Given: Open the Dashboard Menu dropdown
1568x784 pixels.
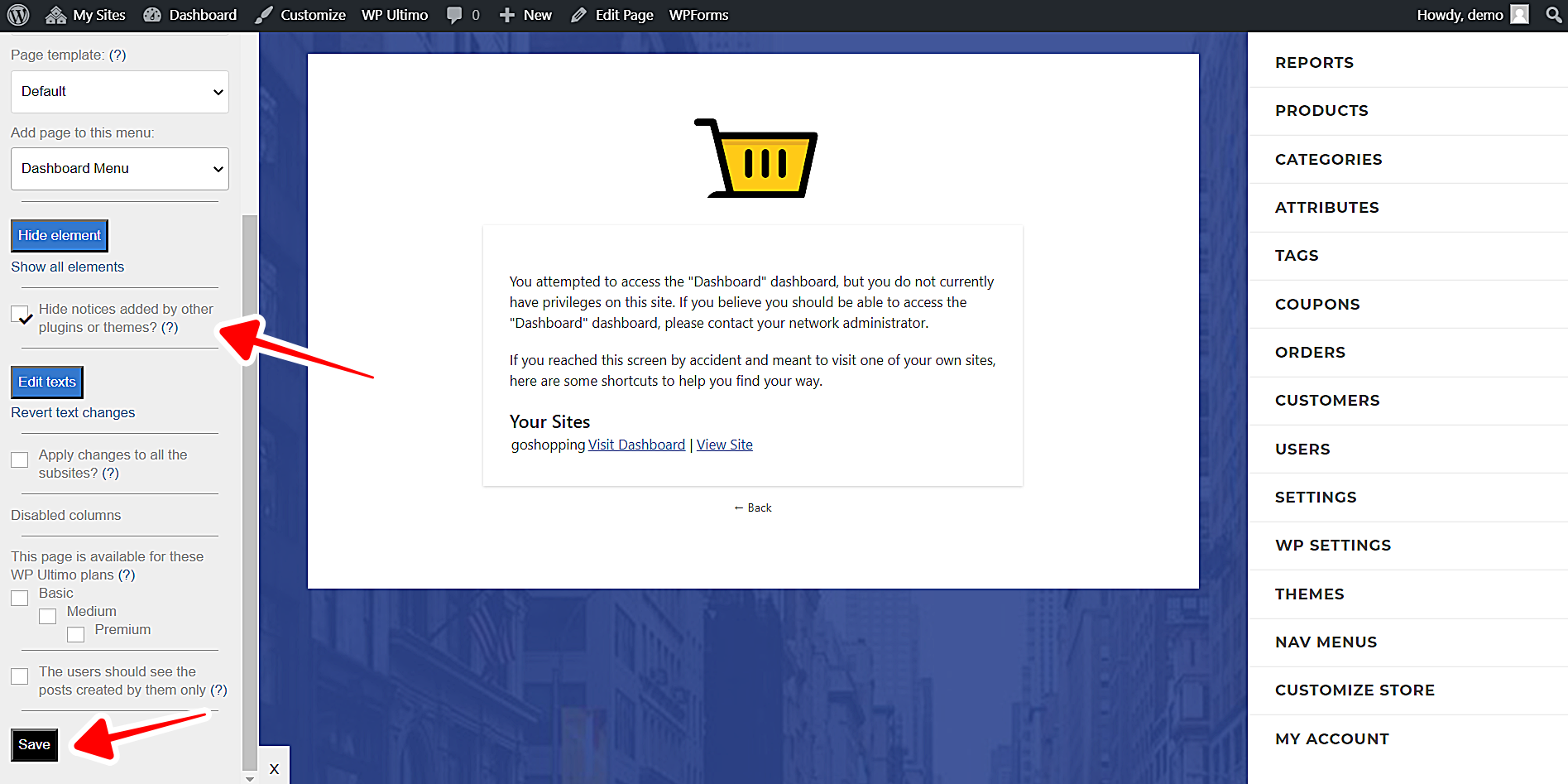Looking at the screenshot, I should coord(120,169).
